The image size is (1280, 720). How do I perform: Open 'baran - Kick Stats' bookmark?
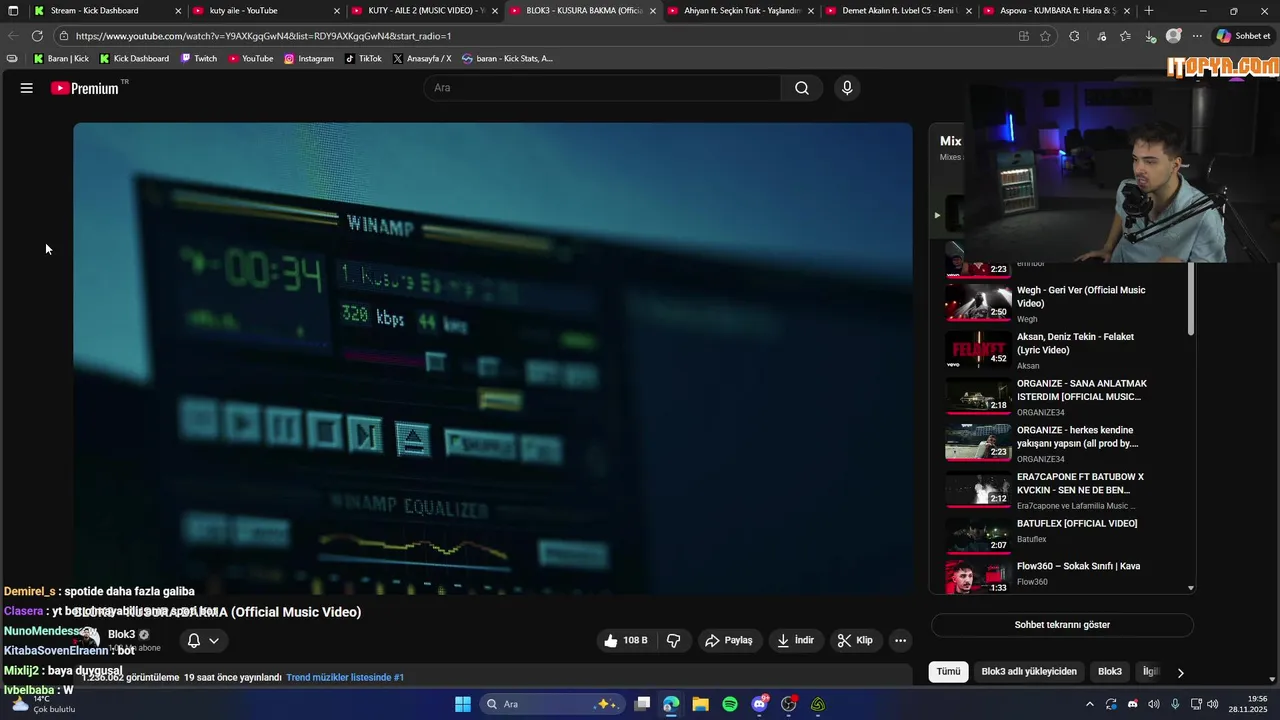[507, 59]
